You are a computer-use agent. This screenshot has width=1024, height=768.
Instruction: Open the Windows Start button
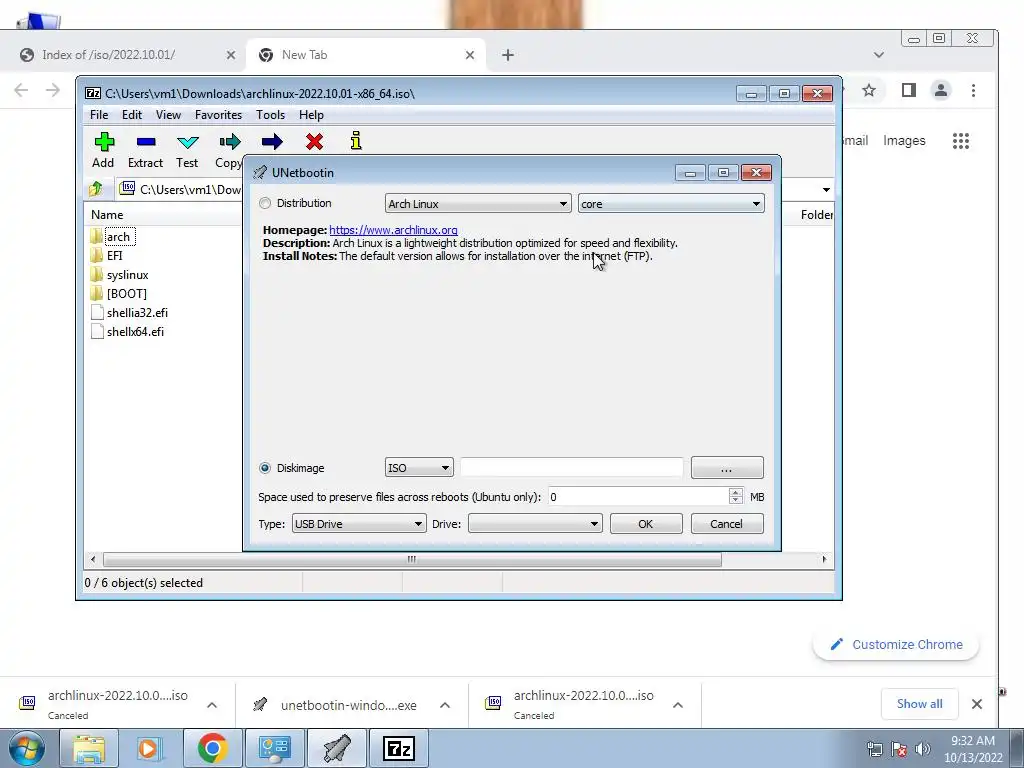coord(25,748)
